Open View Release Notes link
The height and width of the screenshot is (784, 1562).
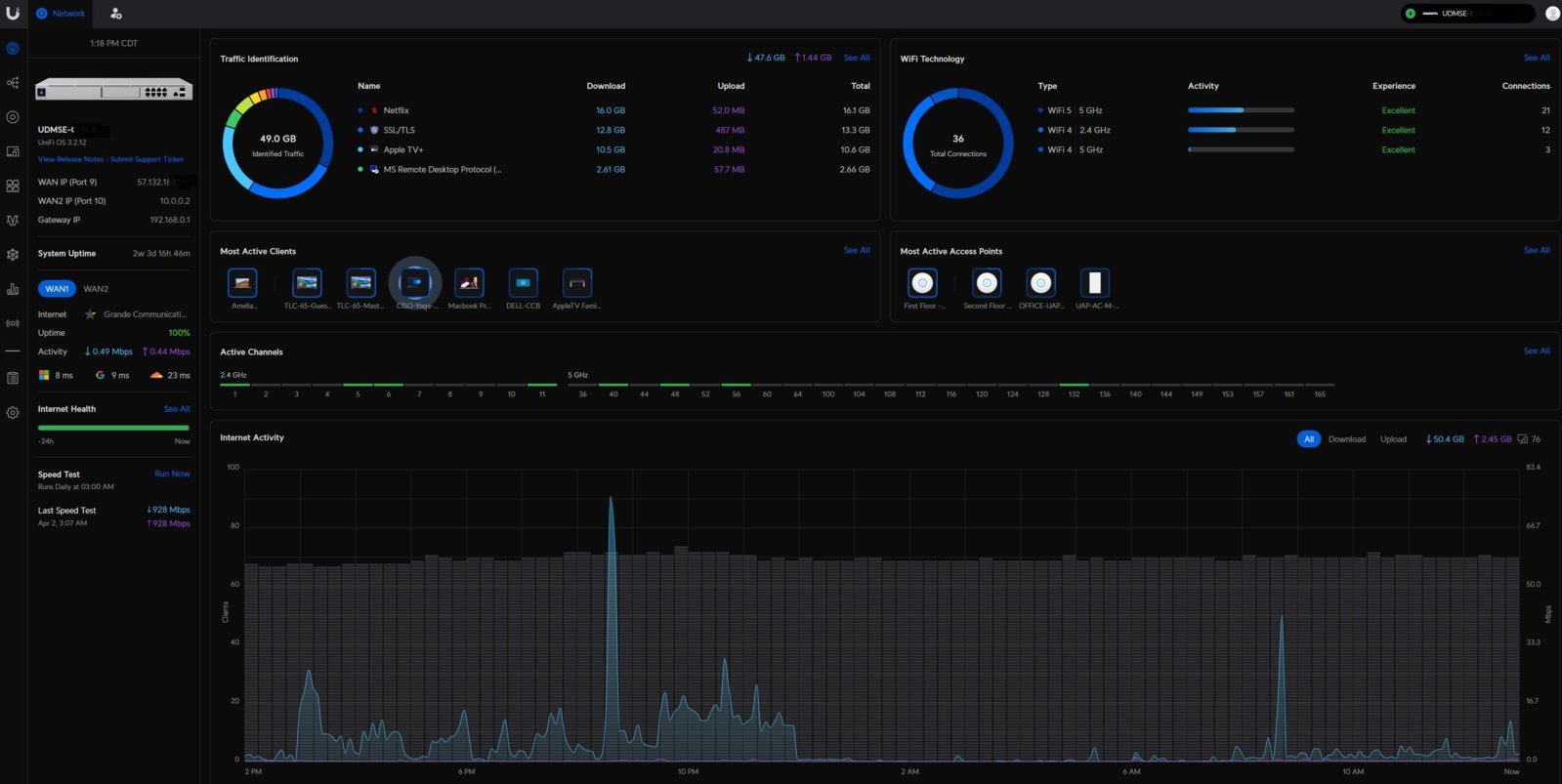70,159
